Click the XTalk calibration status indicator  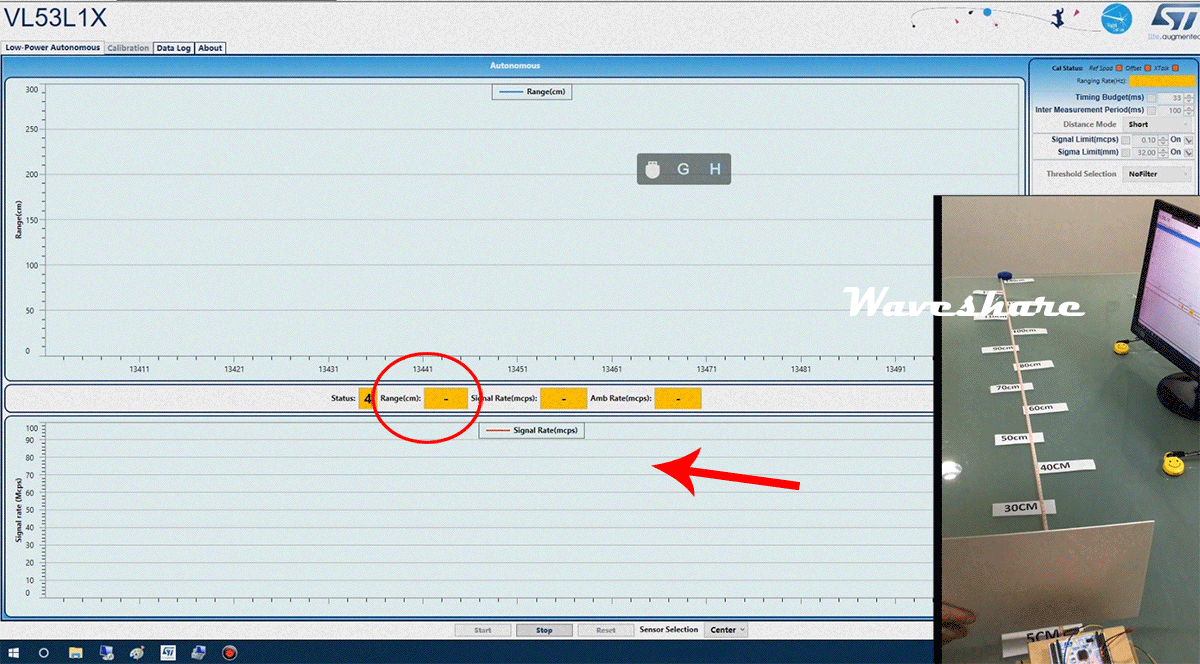[x=1175, y=68]
